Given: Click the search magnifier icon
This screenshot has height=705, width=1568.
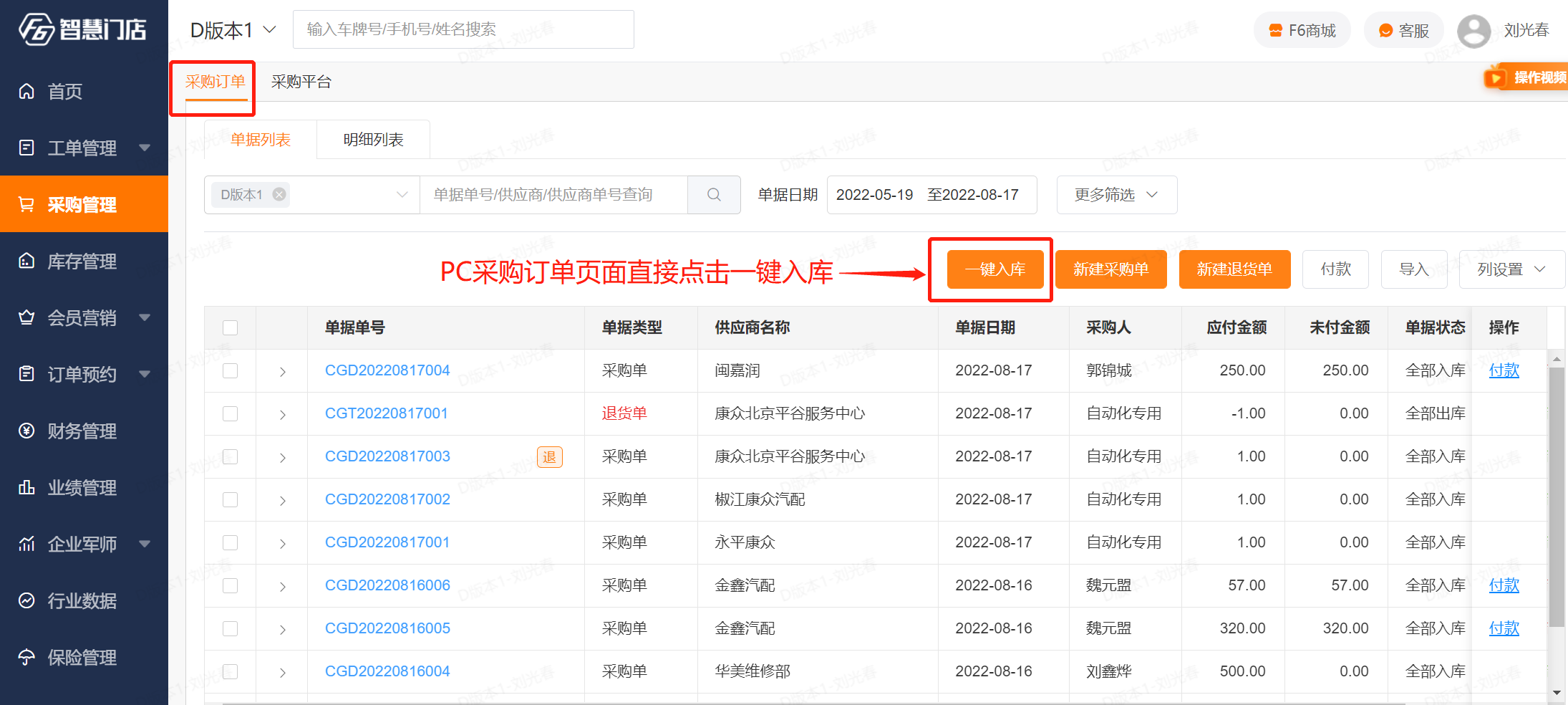Looking at the screenshot, I should click(714, 195).
